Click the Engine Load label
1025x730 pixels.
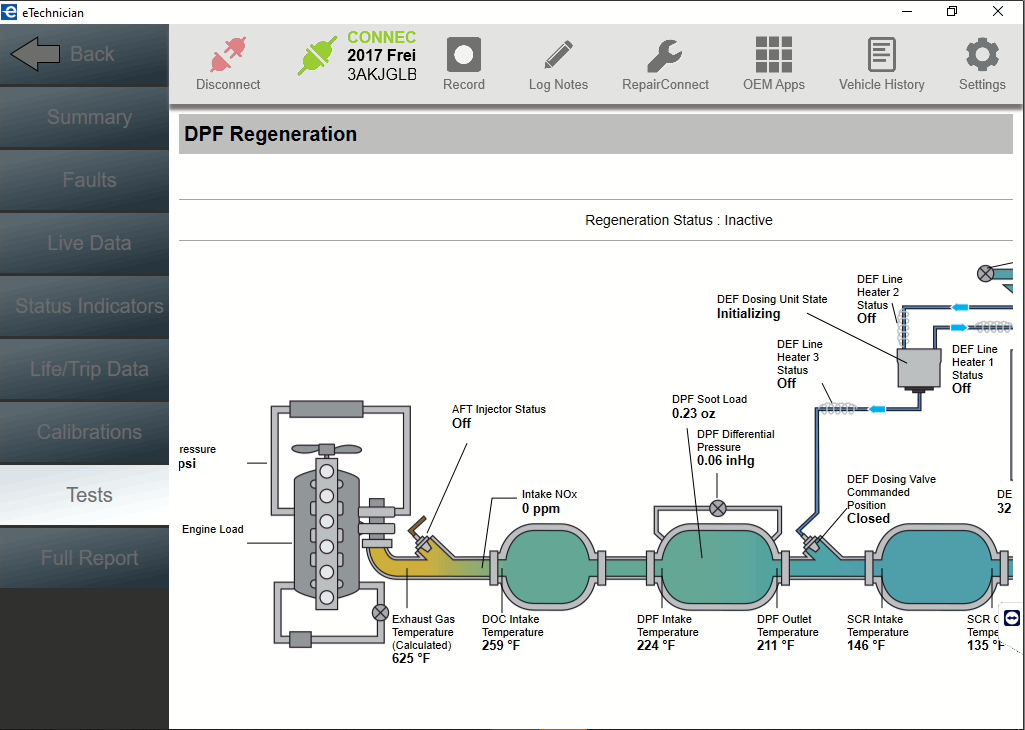(212, 529)
